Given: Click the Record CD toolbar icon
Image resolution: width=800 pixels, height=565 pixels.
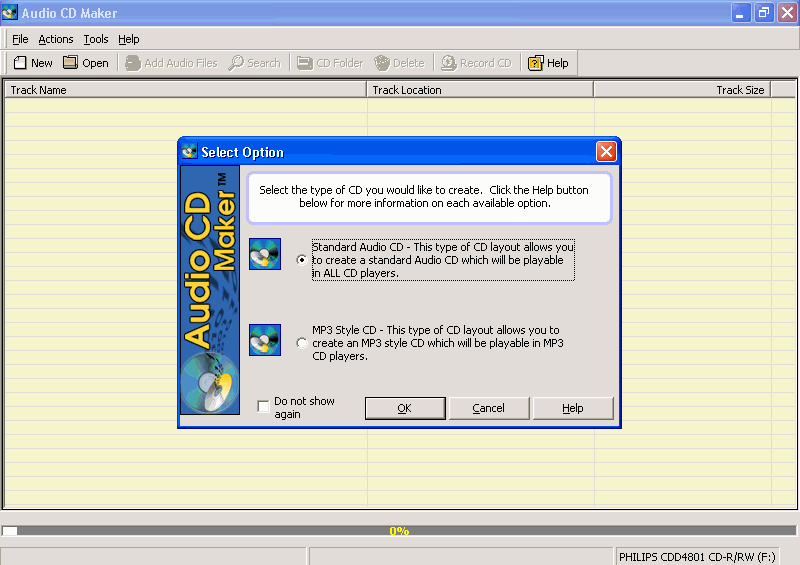Looking at the screenshot, I should pyautogui.click(x=448, y=63).
